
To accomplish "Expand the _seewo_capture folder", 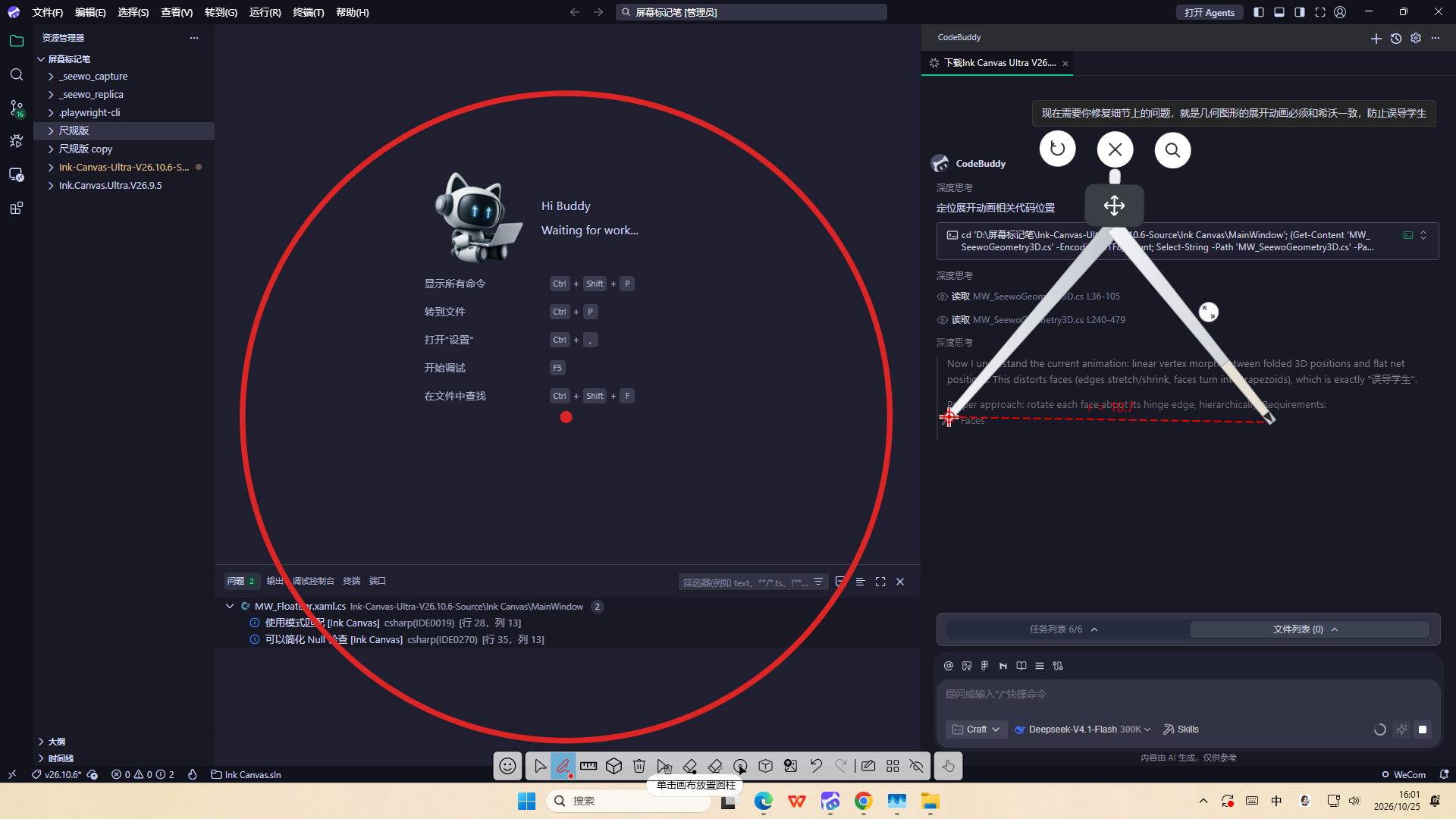I will [124, 76].
